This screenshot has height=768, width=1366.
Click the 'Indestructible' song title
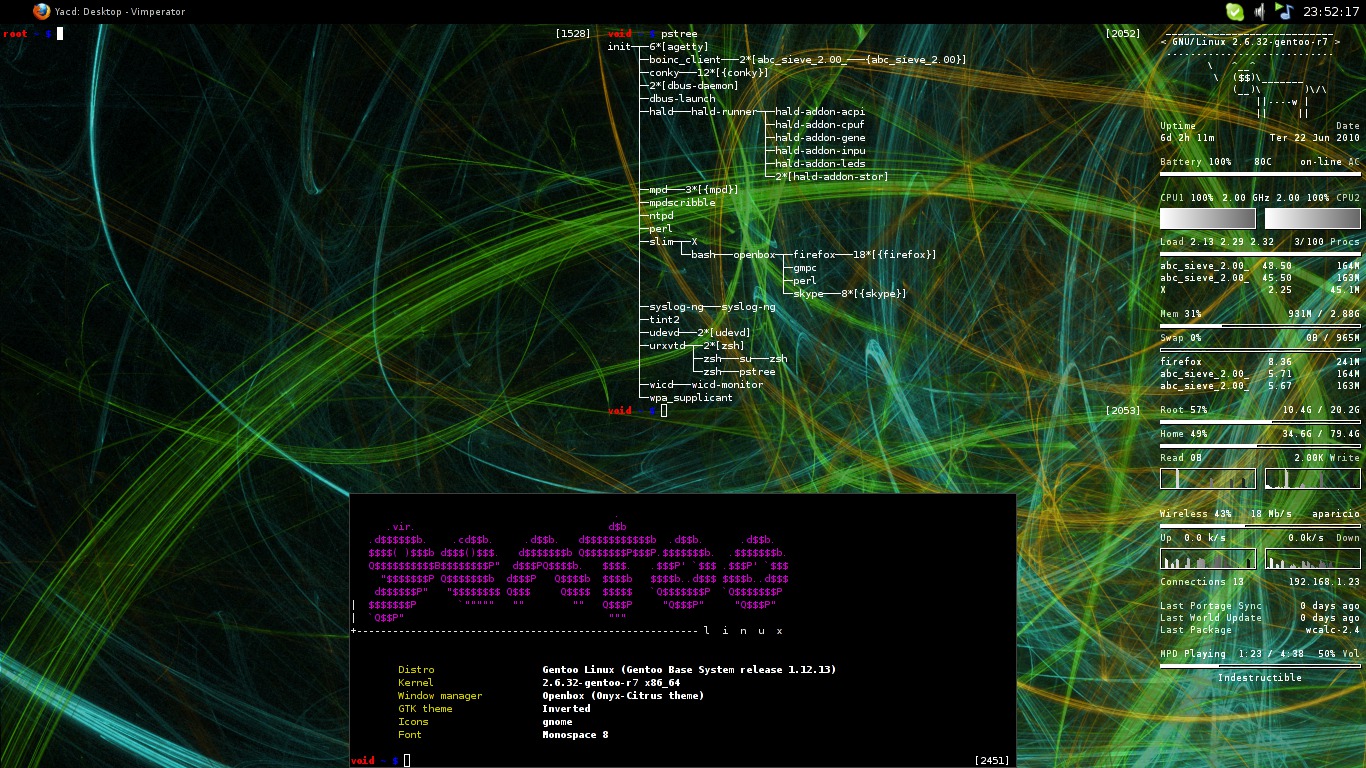click(x=1259, y=678)
